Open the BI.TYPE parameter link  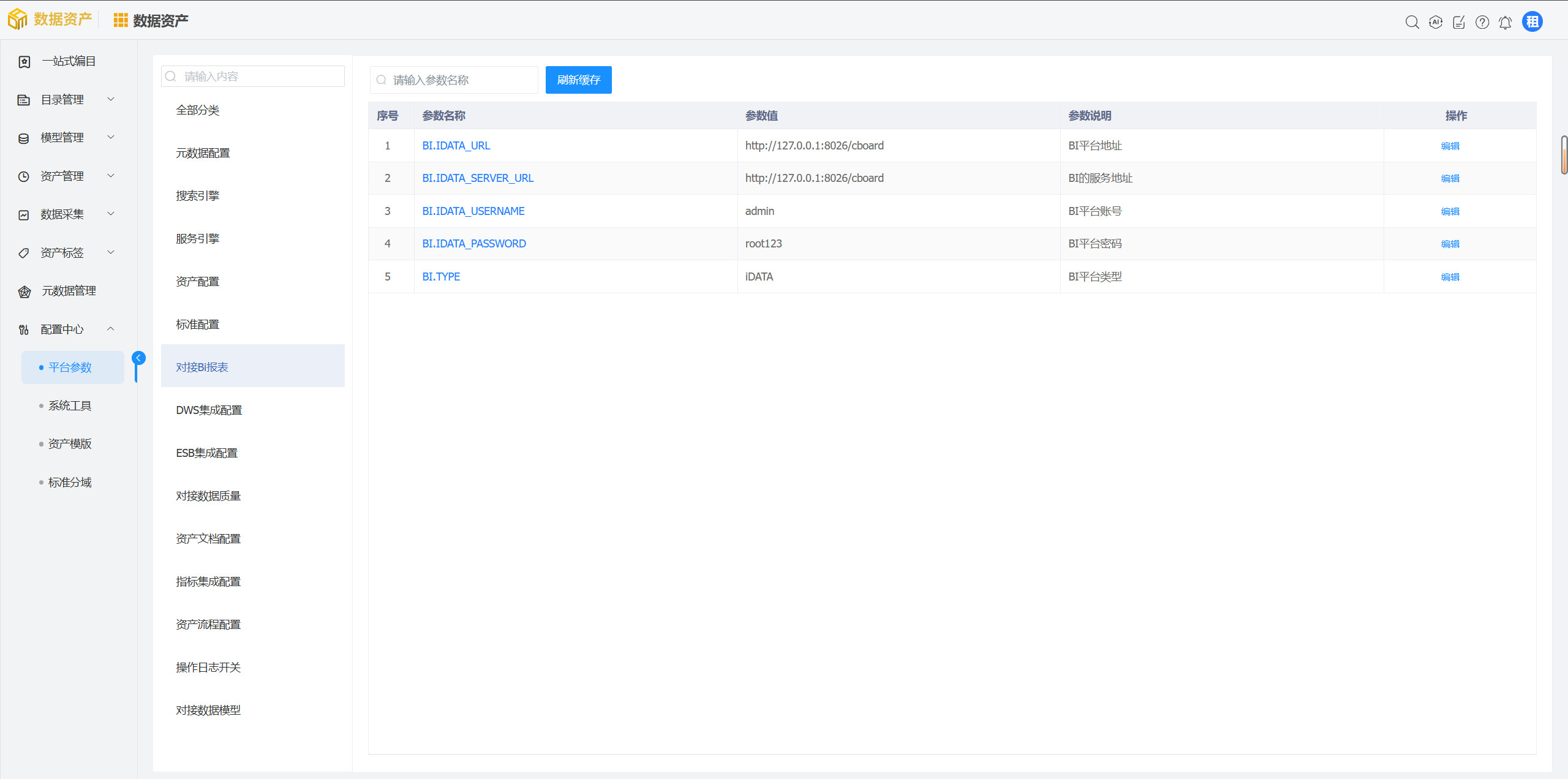[x=441, y=276]
